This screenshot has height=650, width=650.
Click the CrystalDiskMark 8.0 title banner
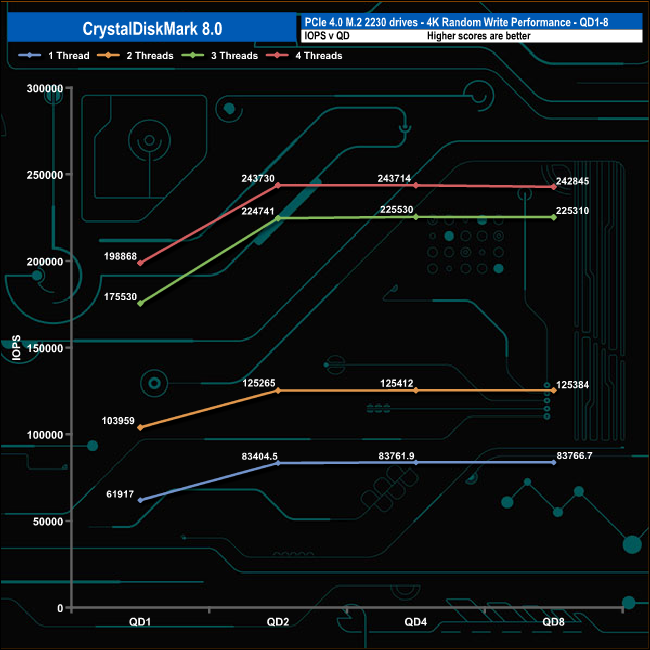(x=152, y=28)
